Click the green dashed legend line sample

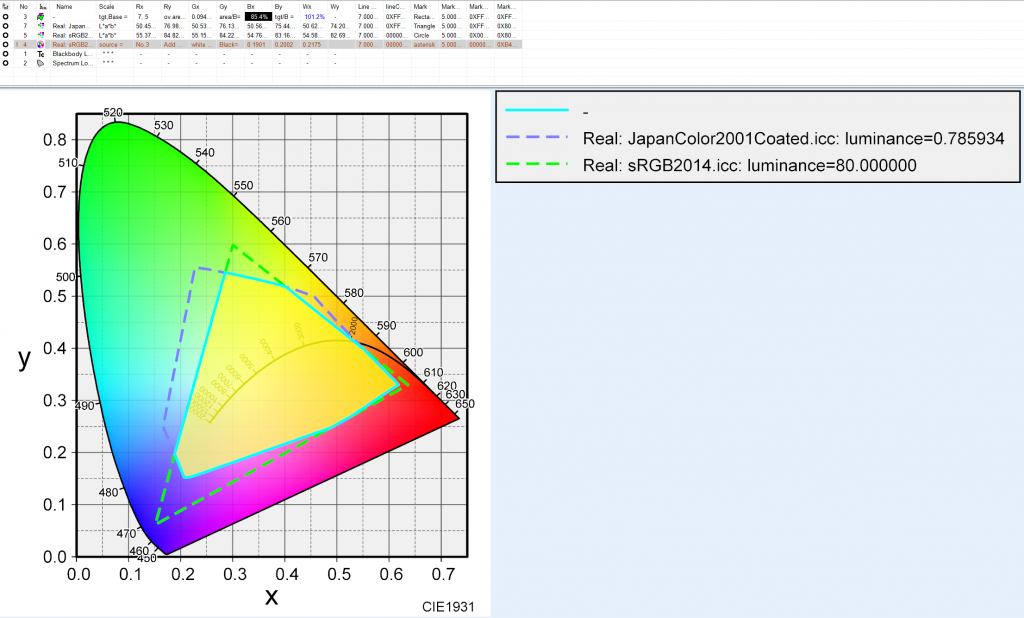pyautogui.click(x=537, y=164)
